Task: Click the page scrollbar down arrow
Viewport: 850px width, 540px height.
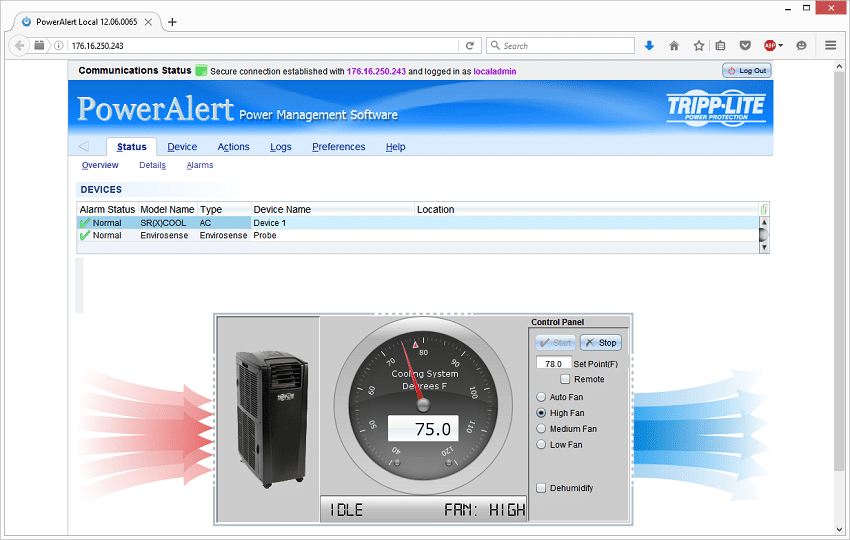Action: pyautogui.click(x=839, y=530)
